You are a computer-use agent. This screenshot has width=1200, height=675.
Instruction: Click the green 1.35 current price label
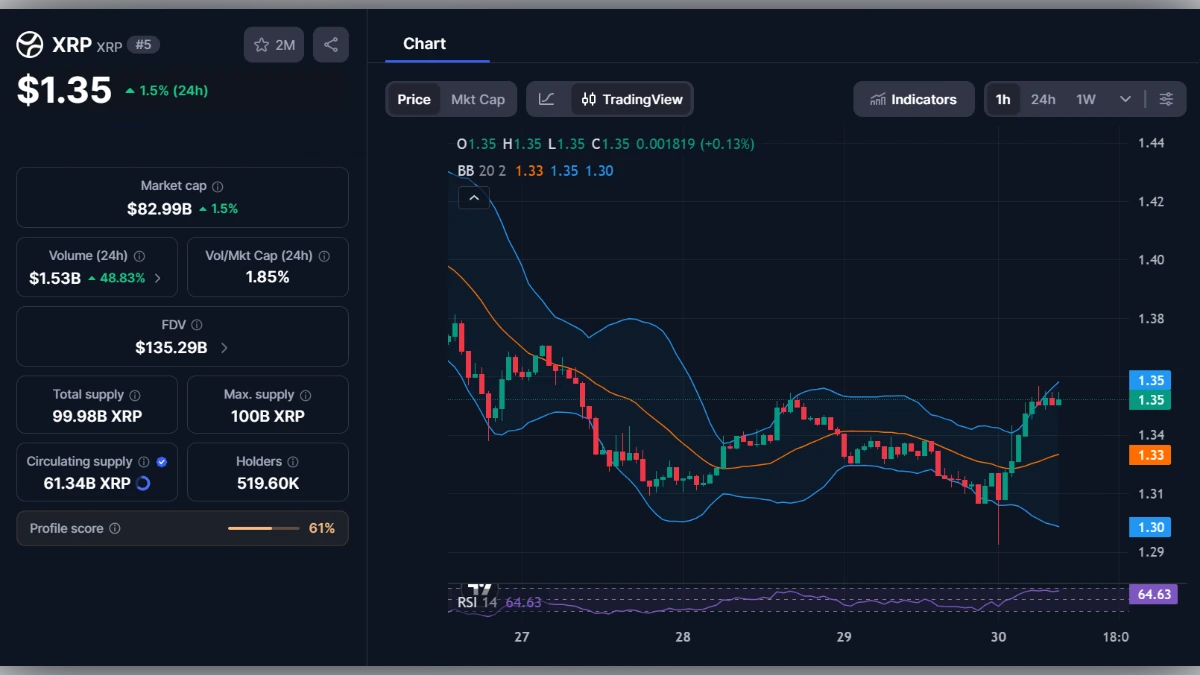pos(1150,400)
